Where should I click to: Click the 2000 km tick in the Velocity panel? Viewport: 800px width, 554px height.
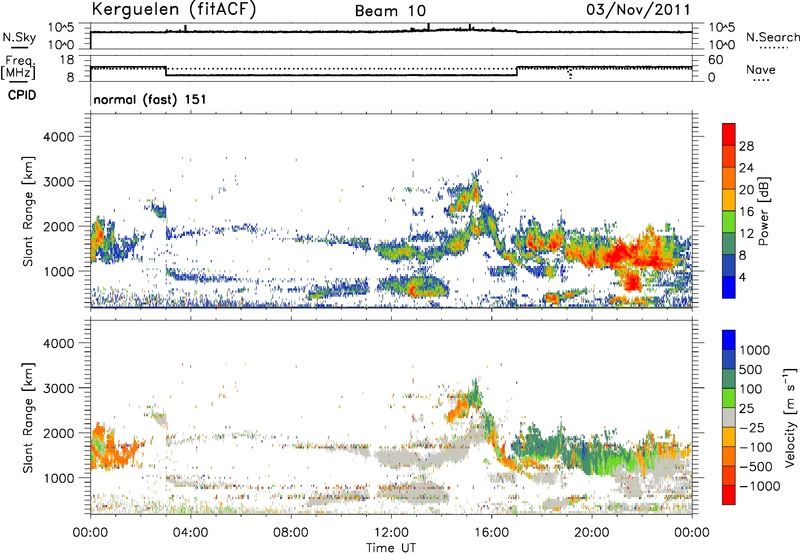click(x=58, y=433)
